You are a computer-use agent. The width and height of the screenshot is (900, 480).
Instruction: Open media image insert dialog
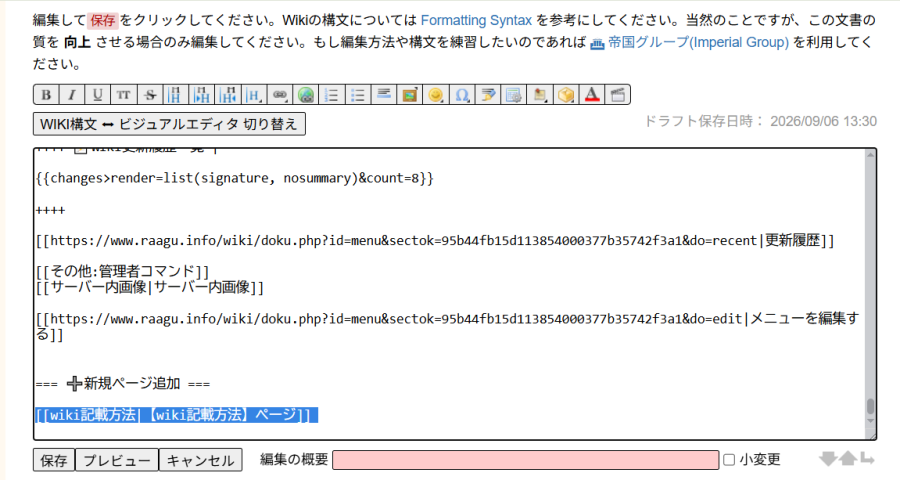point(410,95)
